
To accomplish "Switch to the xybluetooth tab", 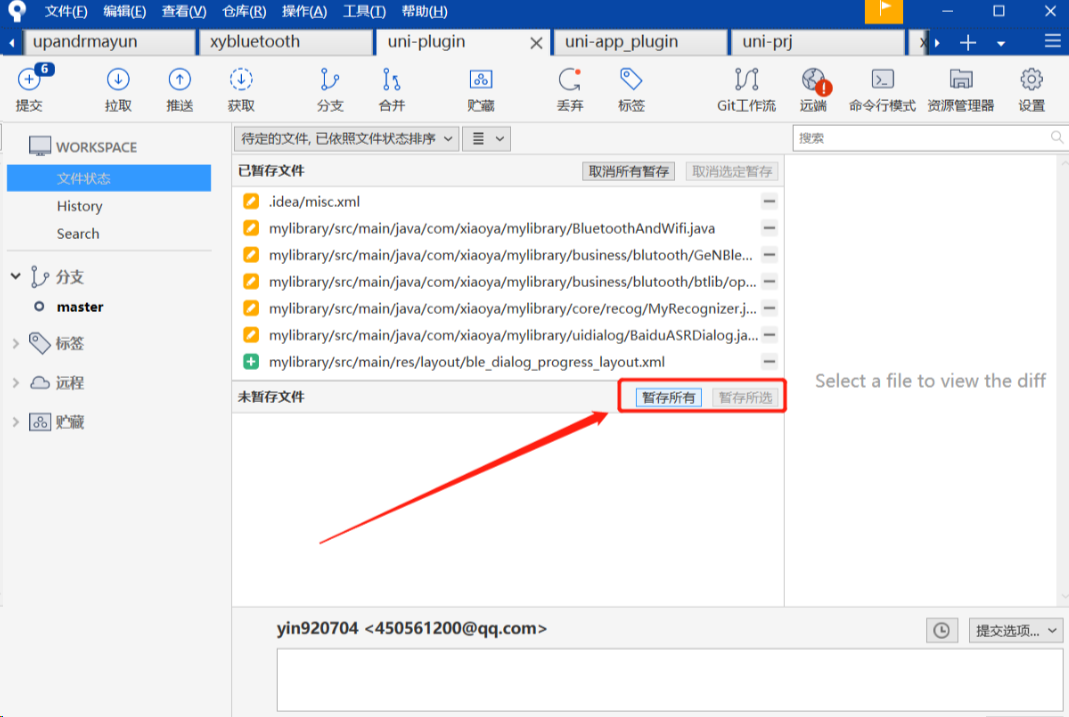I will tap(286, 42).
